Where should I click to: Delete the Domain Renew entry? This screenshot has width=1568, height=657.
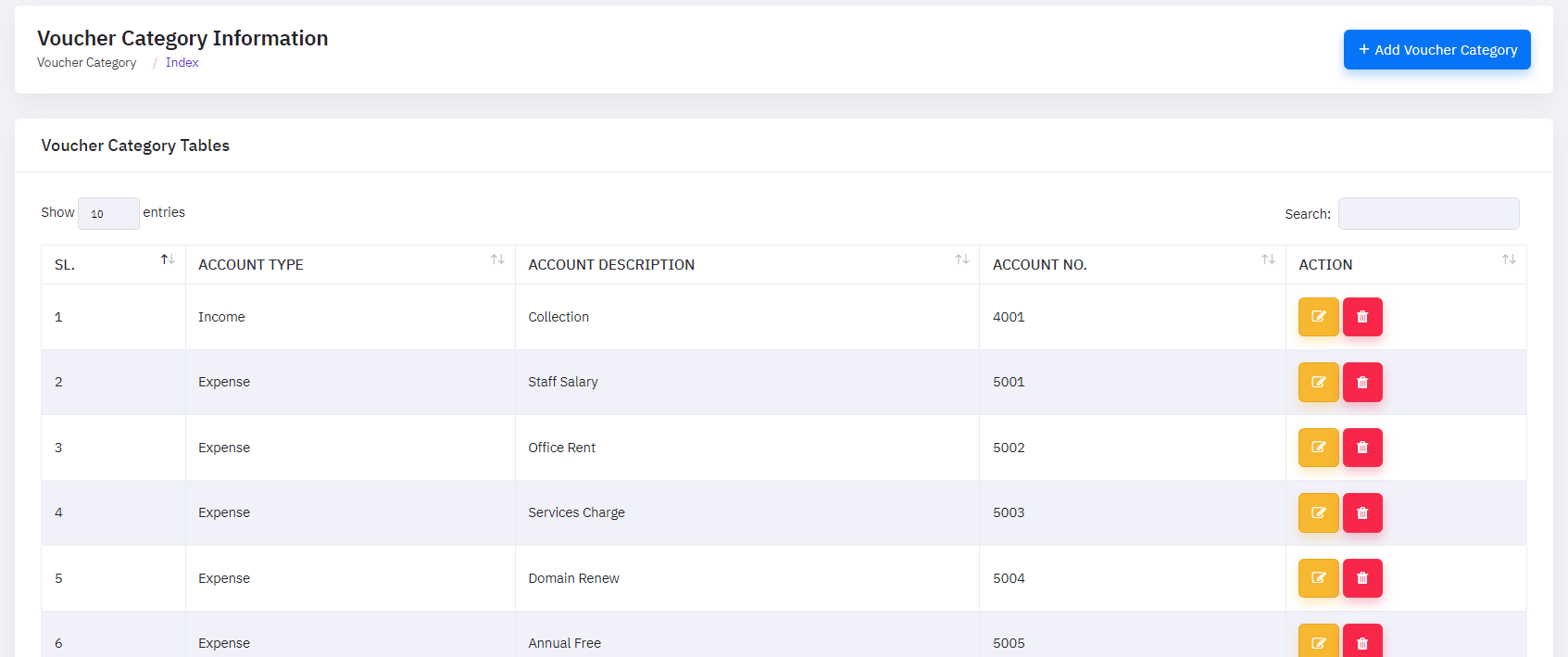pos(1361,578)
